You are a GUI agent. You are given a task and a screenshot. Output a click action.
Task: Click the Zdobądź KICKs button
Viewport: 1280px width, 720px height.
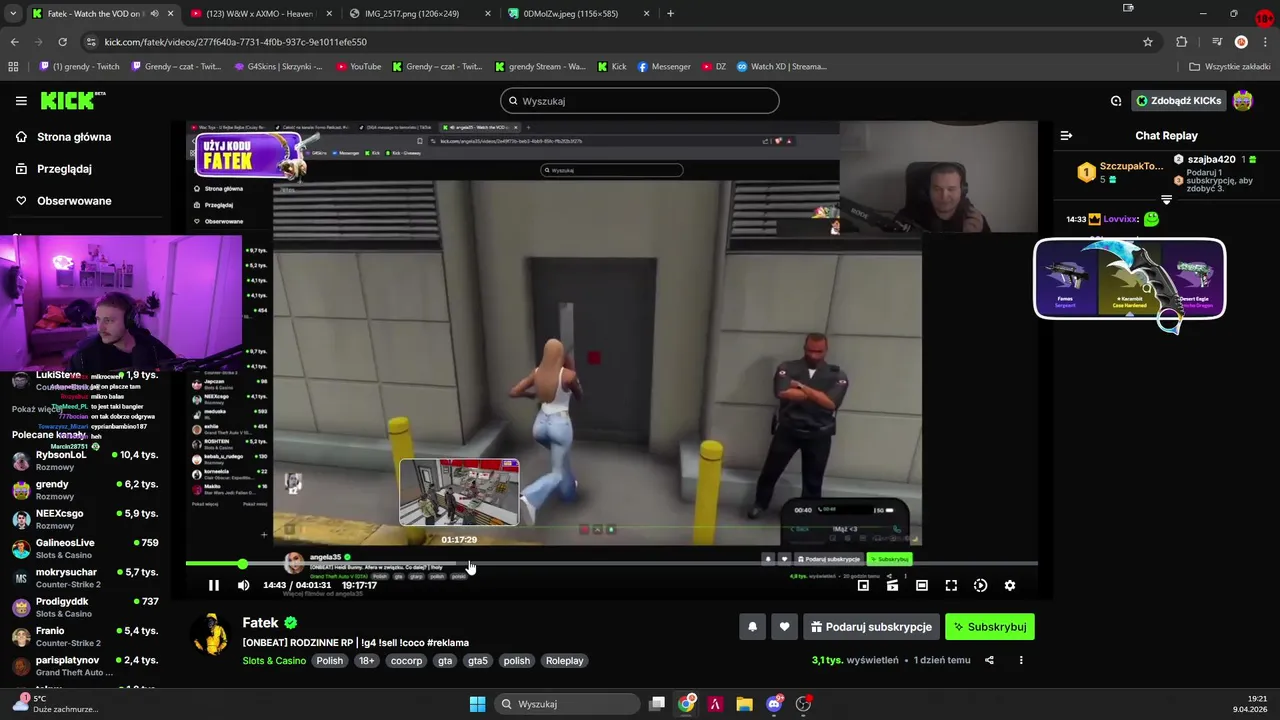1179,101
